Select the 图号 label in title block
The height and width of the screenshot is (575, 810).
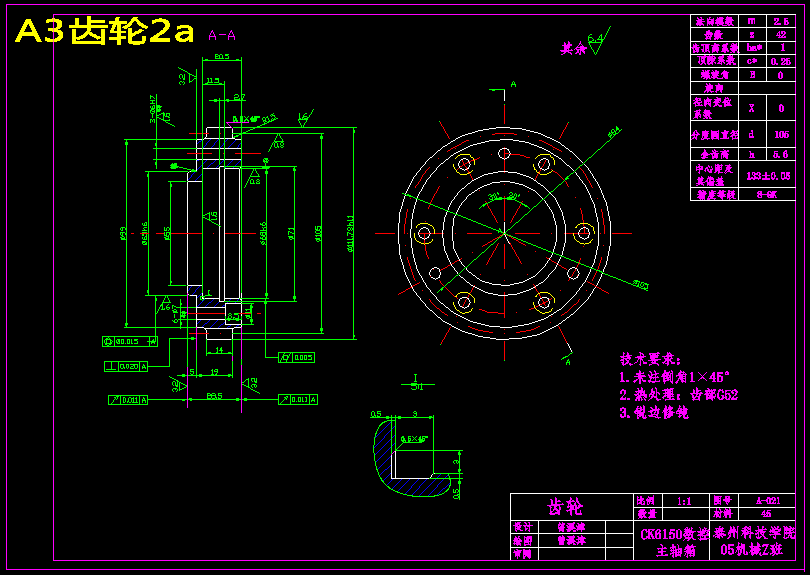tap(722, 501)
